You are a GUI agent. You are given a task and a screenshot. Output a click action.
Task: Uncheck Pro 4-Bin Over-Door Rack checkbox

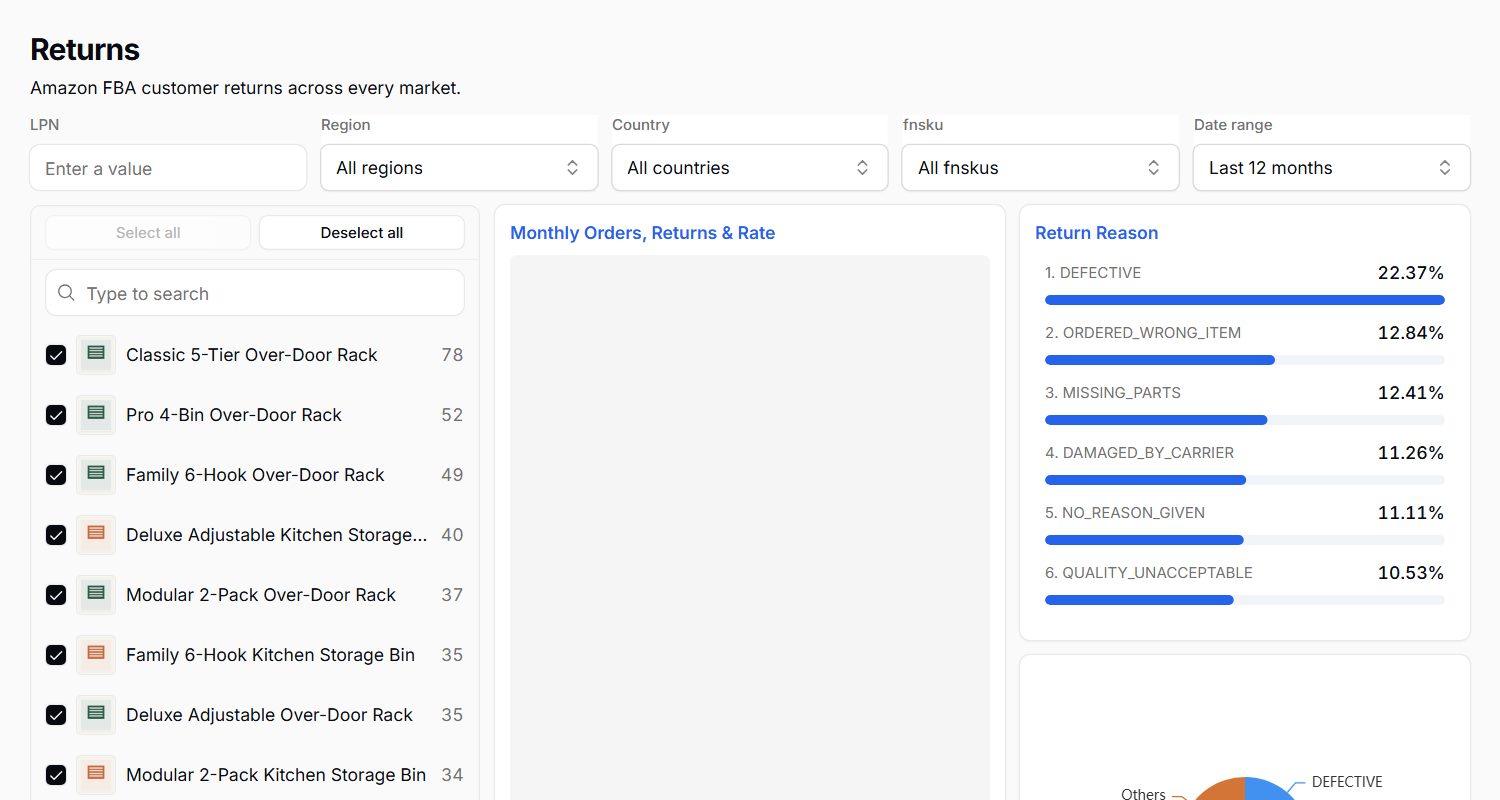[x=56, y=415]
